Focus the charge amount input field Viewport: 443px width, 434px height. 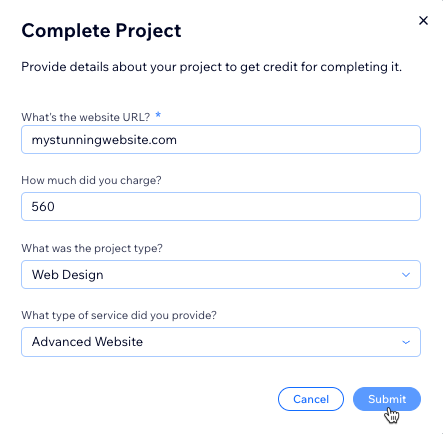click(221, 207)
